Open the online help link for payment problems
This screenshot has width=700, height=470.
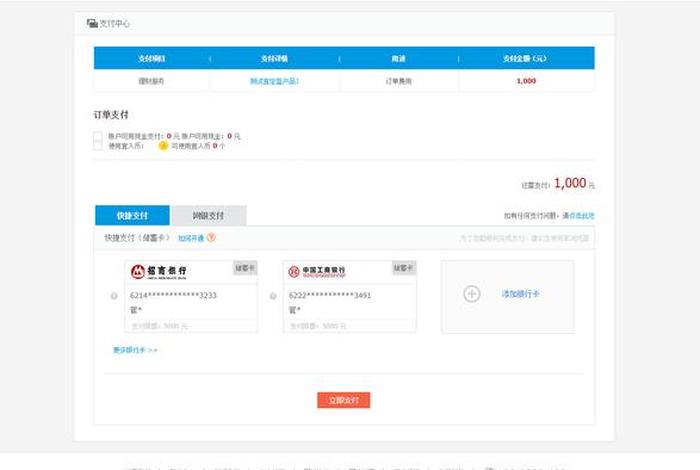(x=582, y=216)
